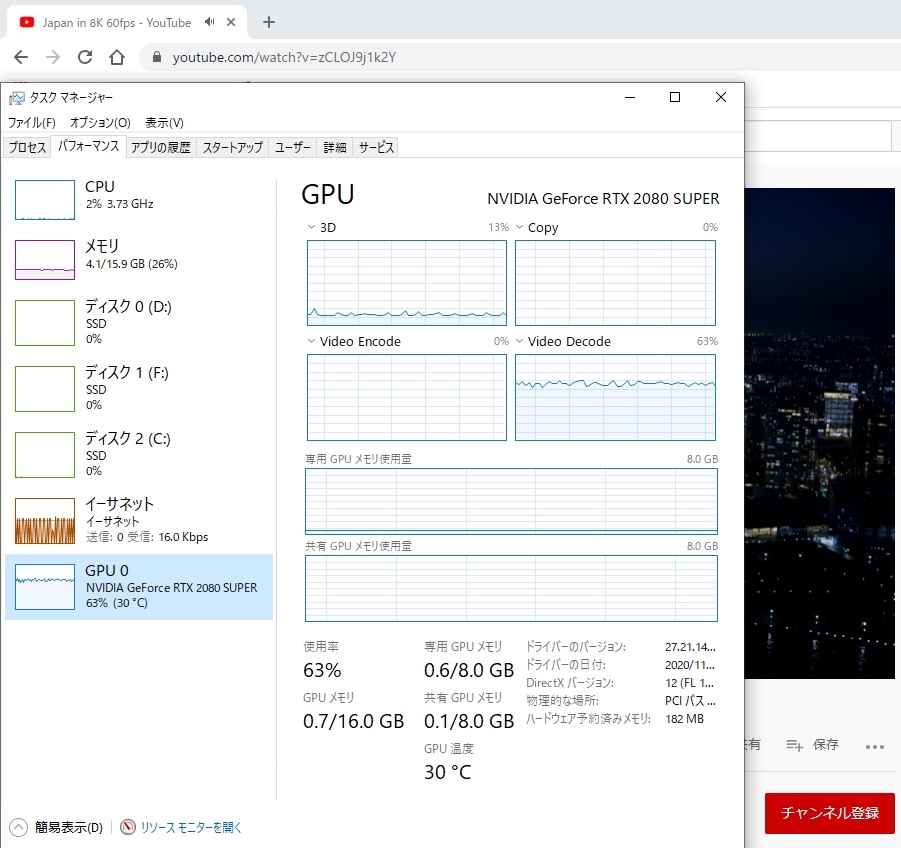Click NVIDIA GeForce RTX 2080 SUPER heading
This screenshot has width=901, height=848.
tap(603, 199)
